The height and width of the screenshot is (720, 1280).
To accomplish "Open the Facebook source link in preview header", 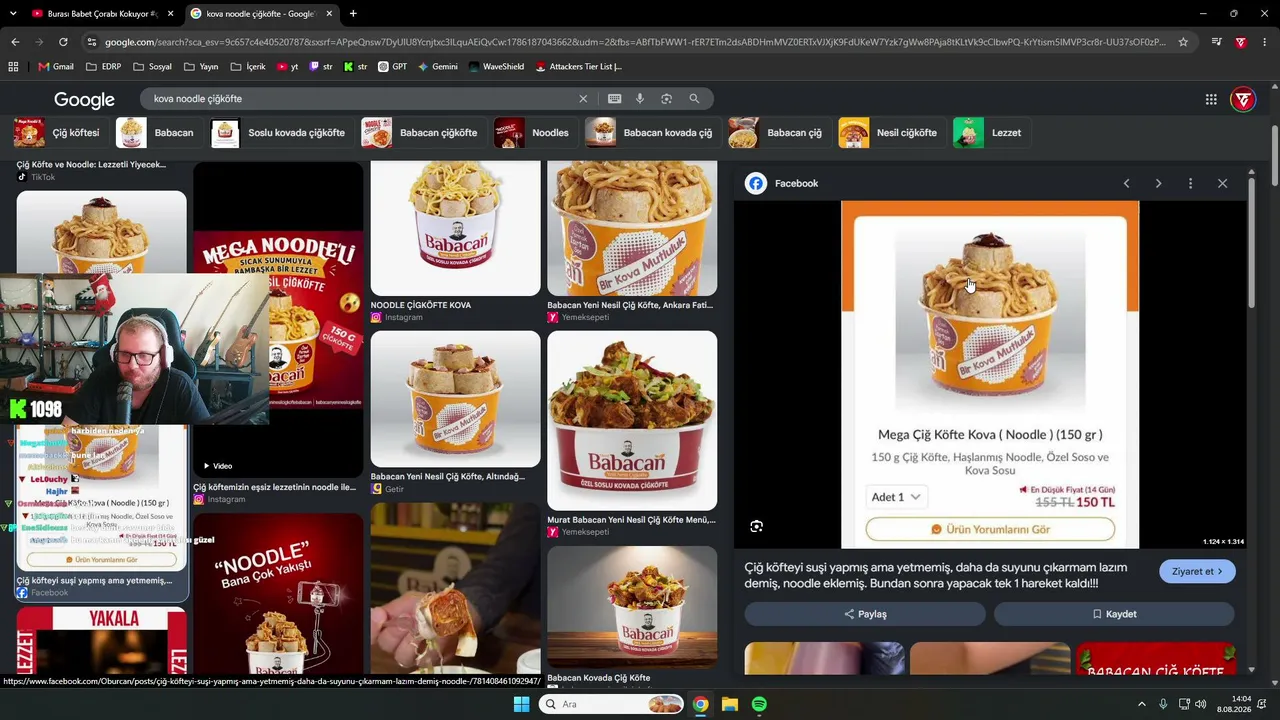I will pyautogui.click(x=783, y=183).
